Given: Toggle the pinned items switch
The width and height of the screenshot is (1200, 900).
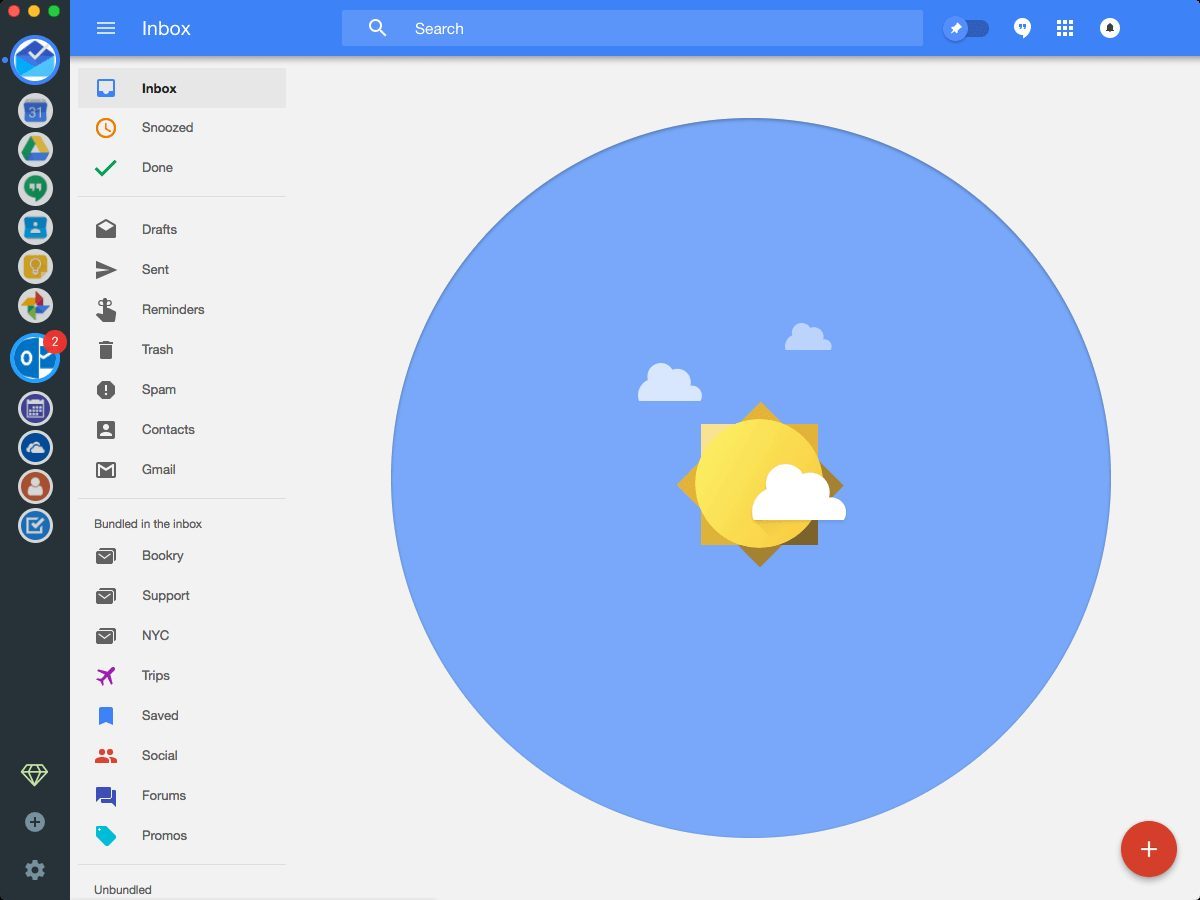Looking at the screenshot, I should 966,28.
